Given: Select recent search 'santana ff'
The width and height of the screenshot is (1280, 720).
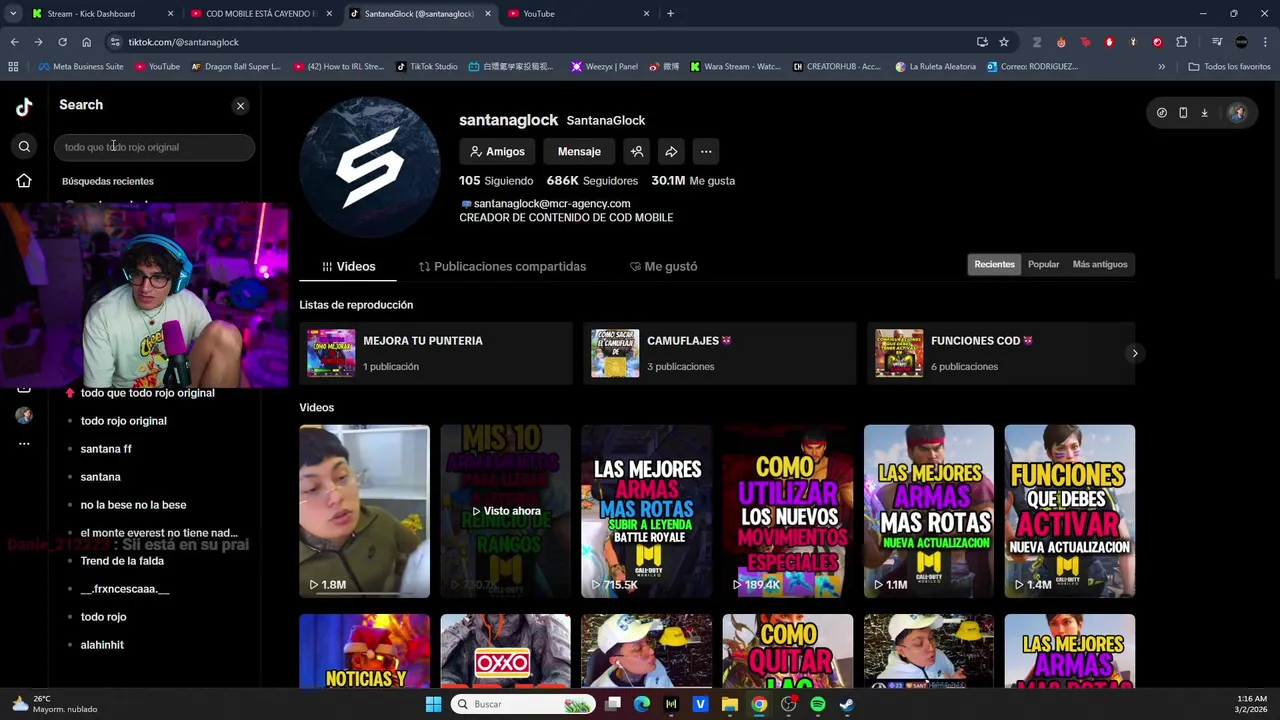Looking at the screenshot, I should pos(106,449).
